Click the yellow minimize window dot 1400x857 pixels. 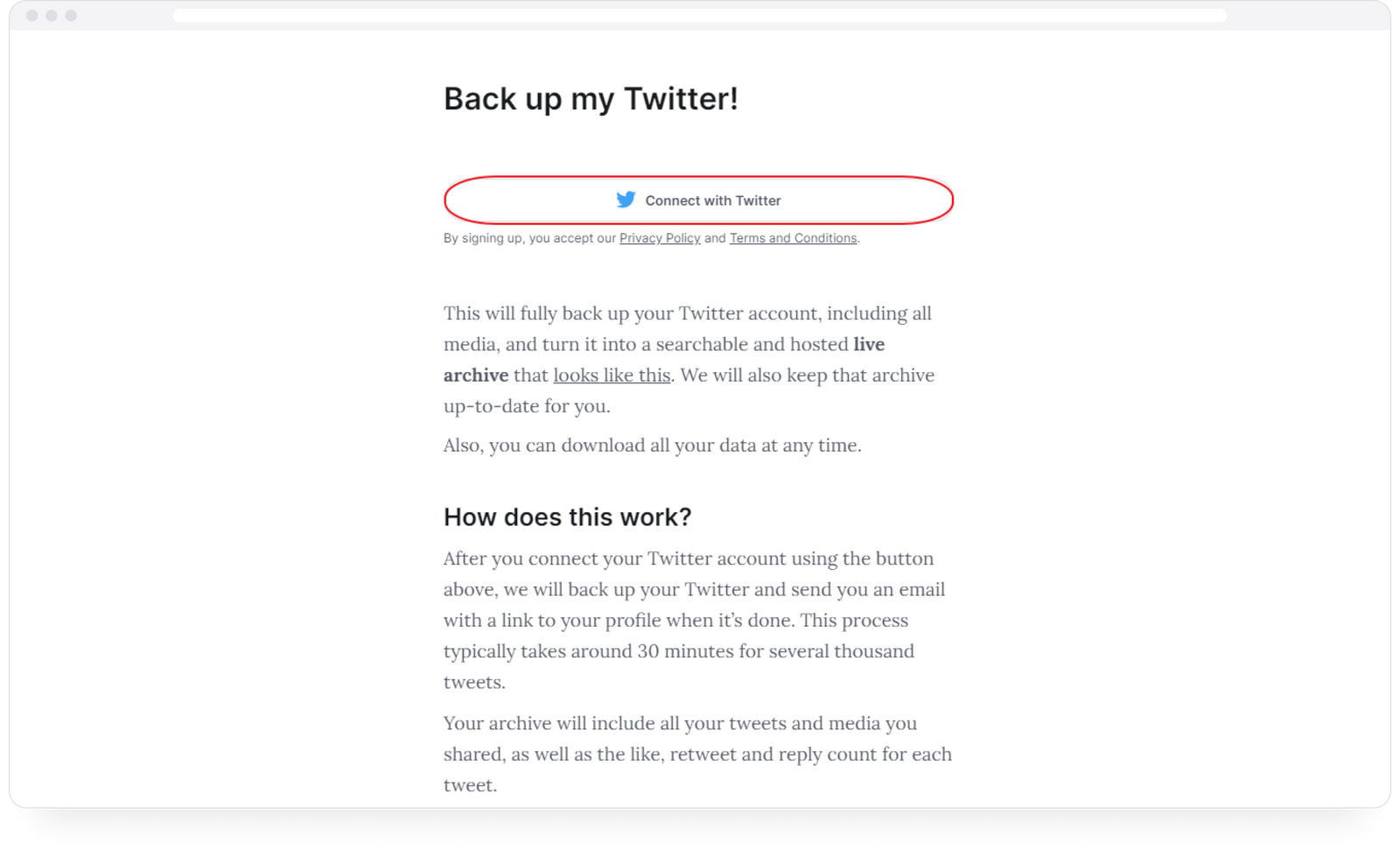tap(51, 15)
